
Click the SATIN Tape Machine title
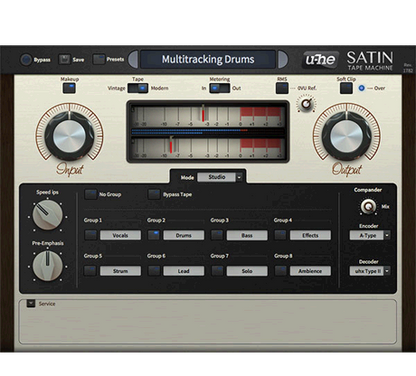click(370, 60)
